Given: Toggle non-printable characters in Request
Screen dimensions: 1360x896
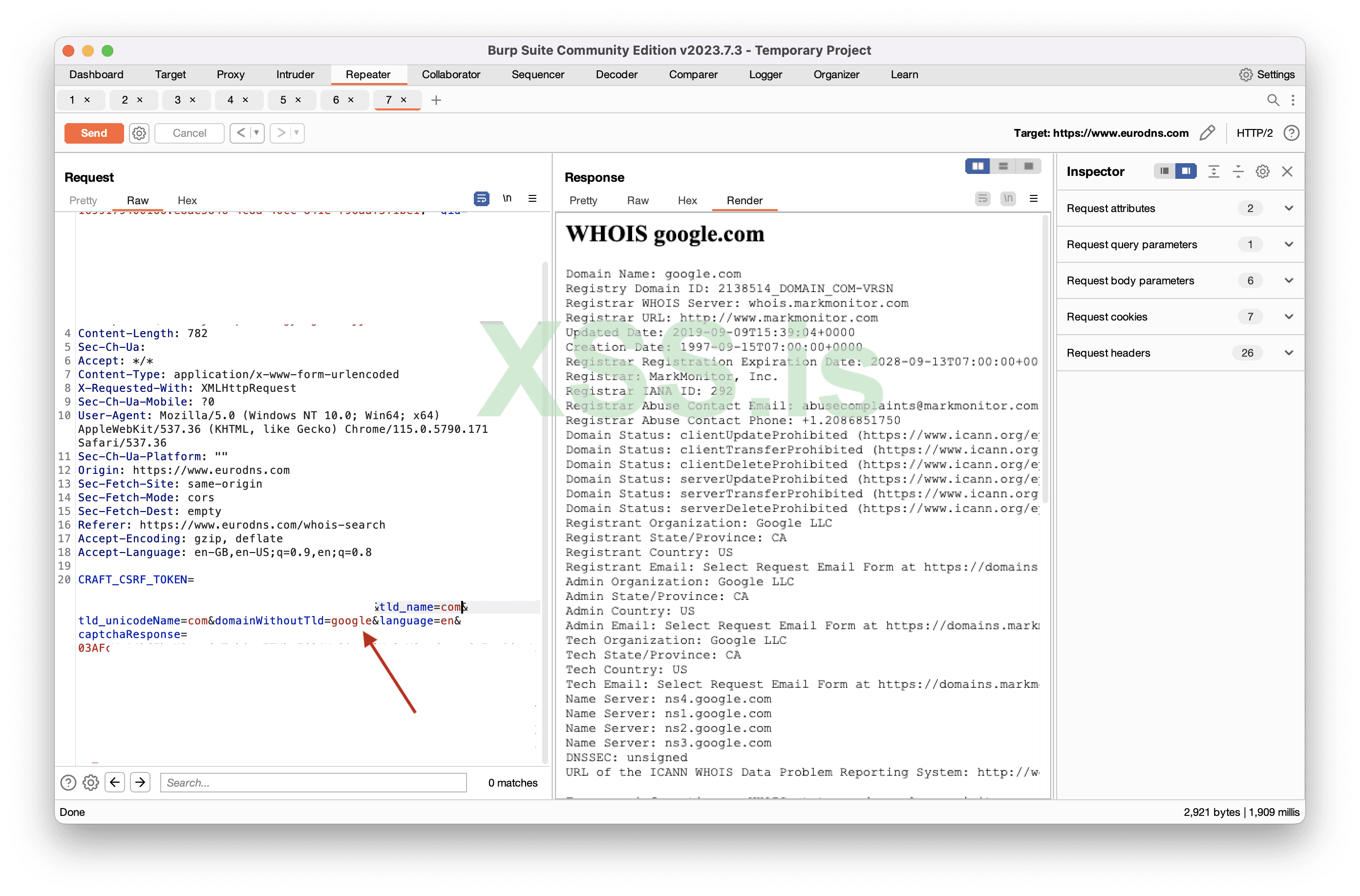Looking at the screenshot, I should tap(507, 199).
